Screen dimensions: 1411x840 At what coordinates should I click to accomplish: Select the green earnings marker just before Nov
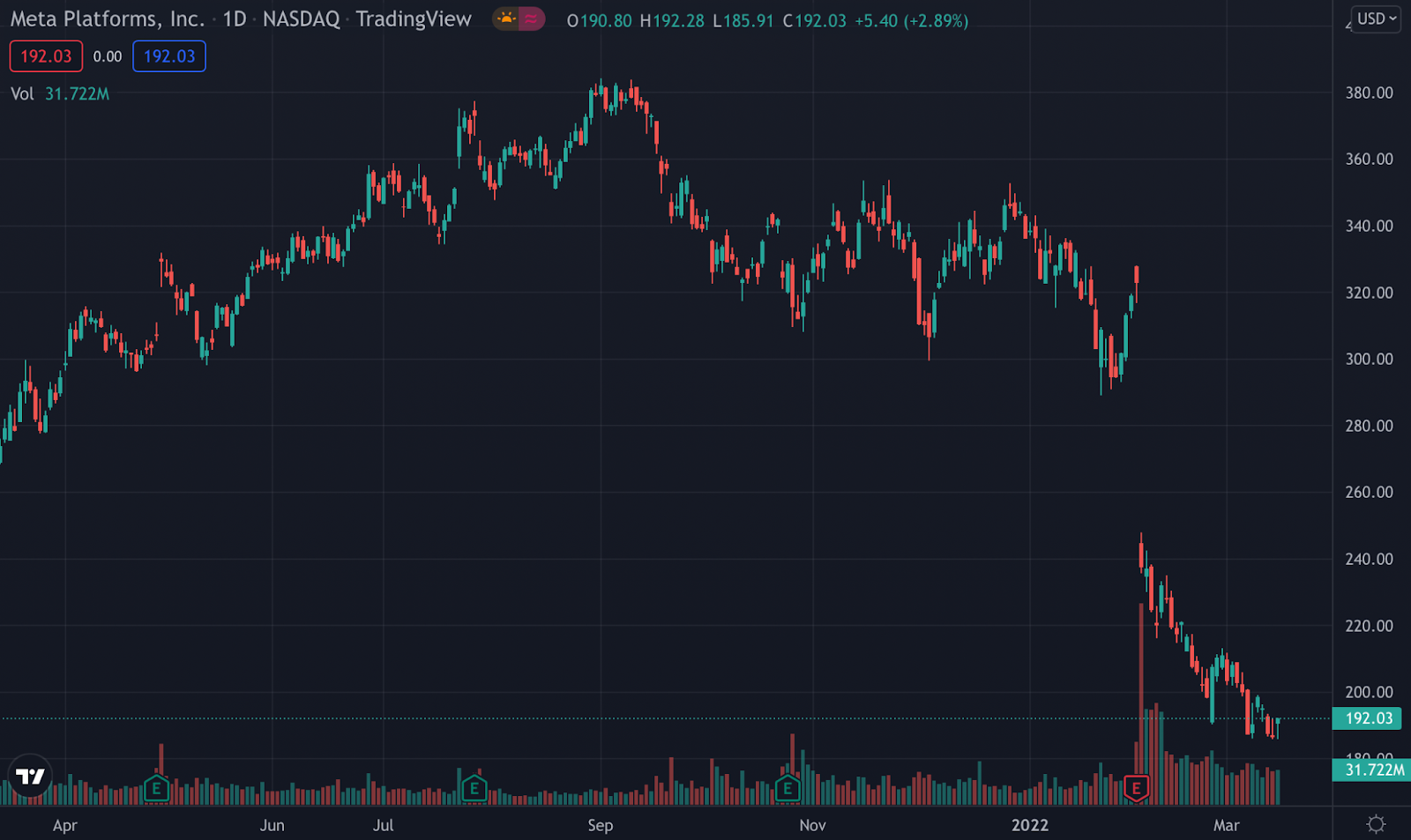788,788
